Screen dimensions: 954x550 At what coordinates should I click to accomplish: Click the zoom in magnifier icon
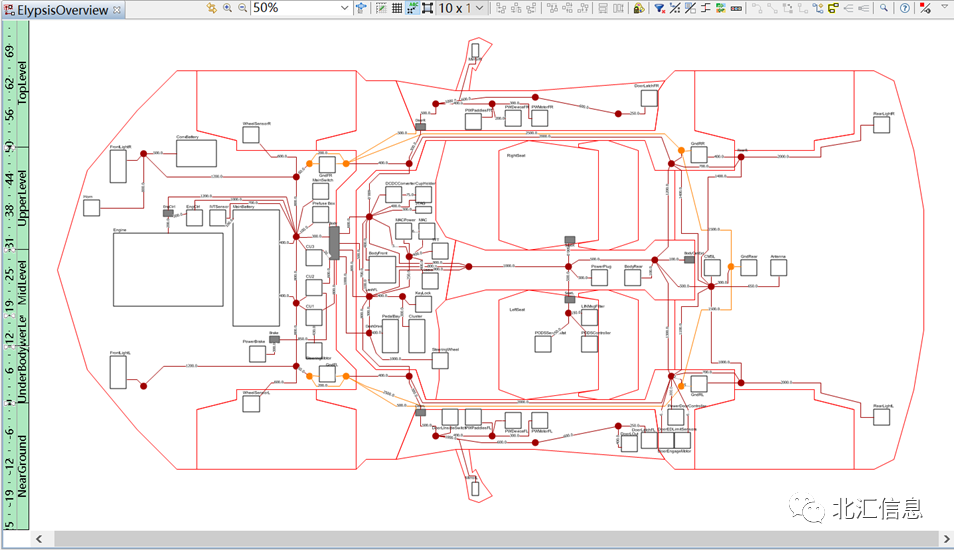coord(227,8)
